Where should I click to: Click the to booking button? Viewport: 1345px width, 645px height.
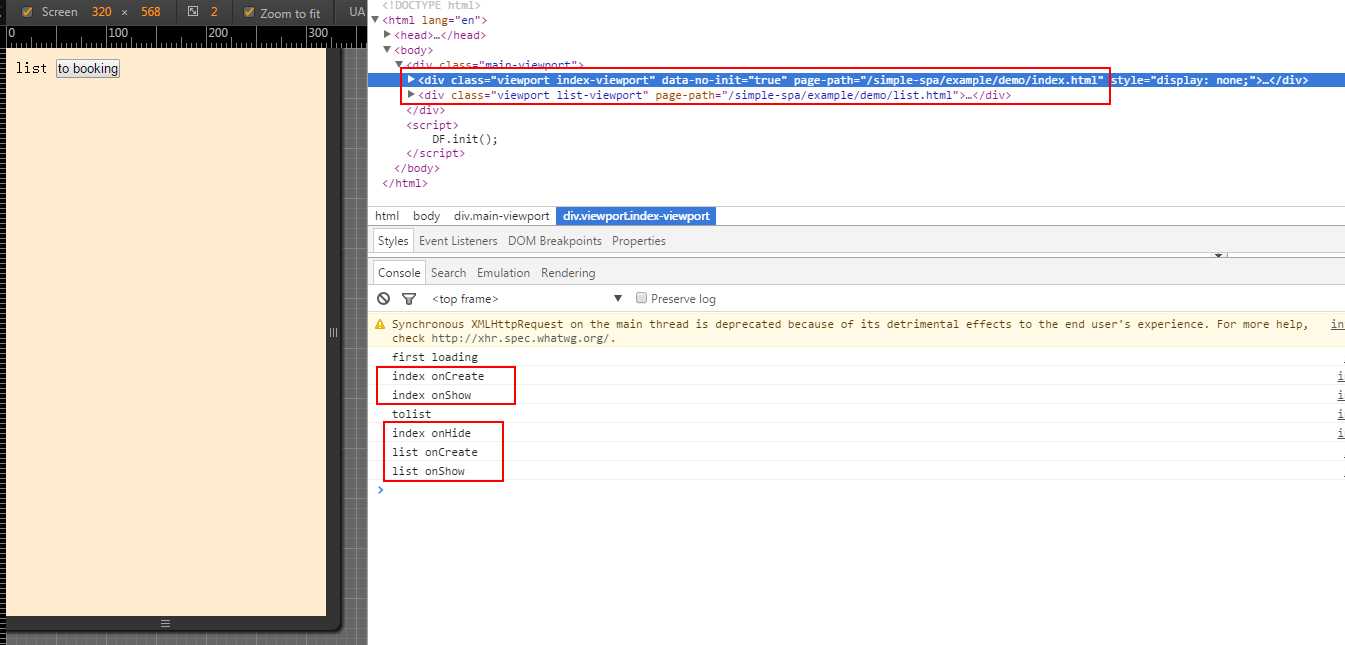click(x=88, y=68)
